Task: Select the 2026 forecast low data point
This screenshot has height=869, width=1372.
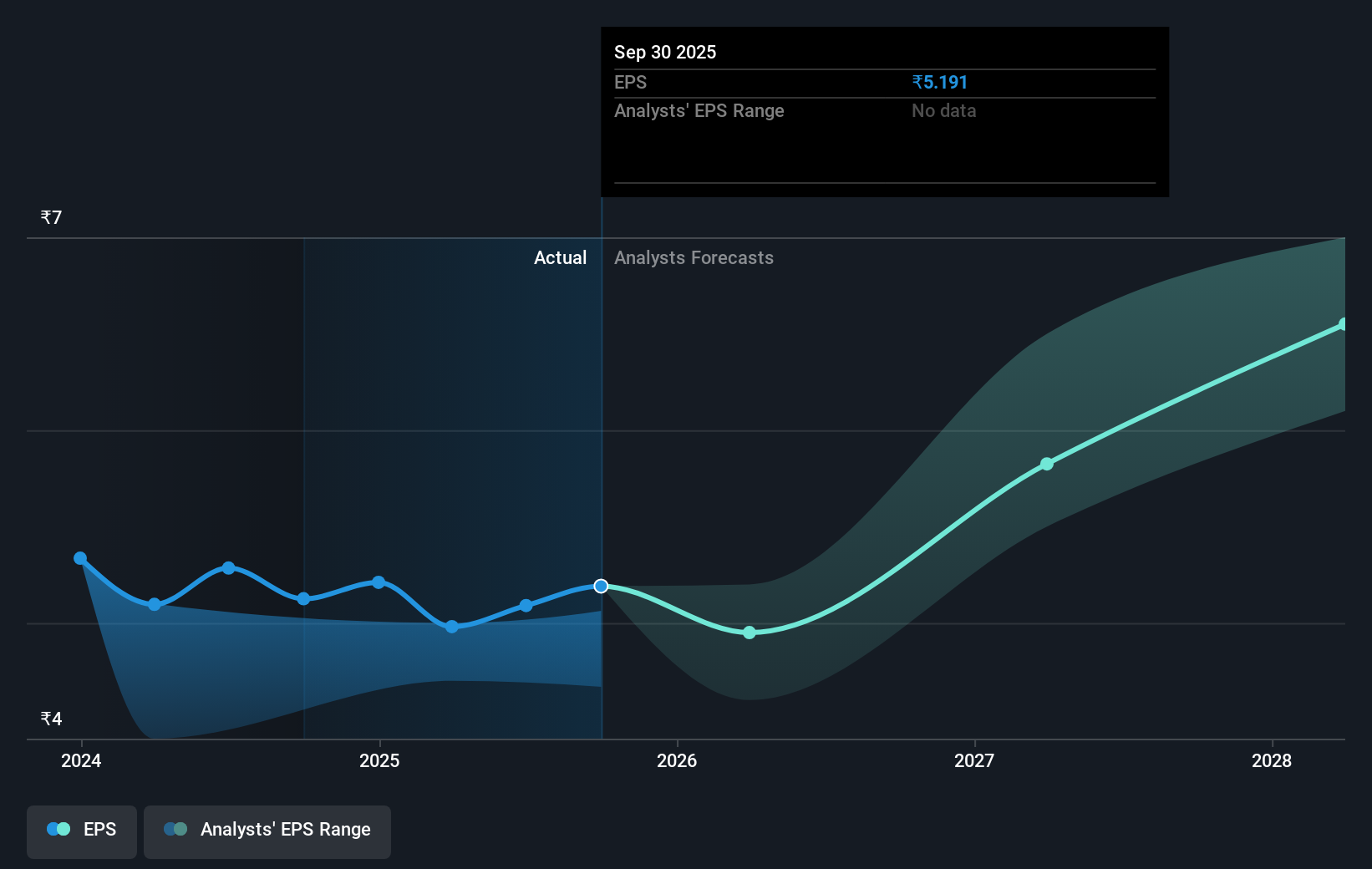Action: coord(750,633)
